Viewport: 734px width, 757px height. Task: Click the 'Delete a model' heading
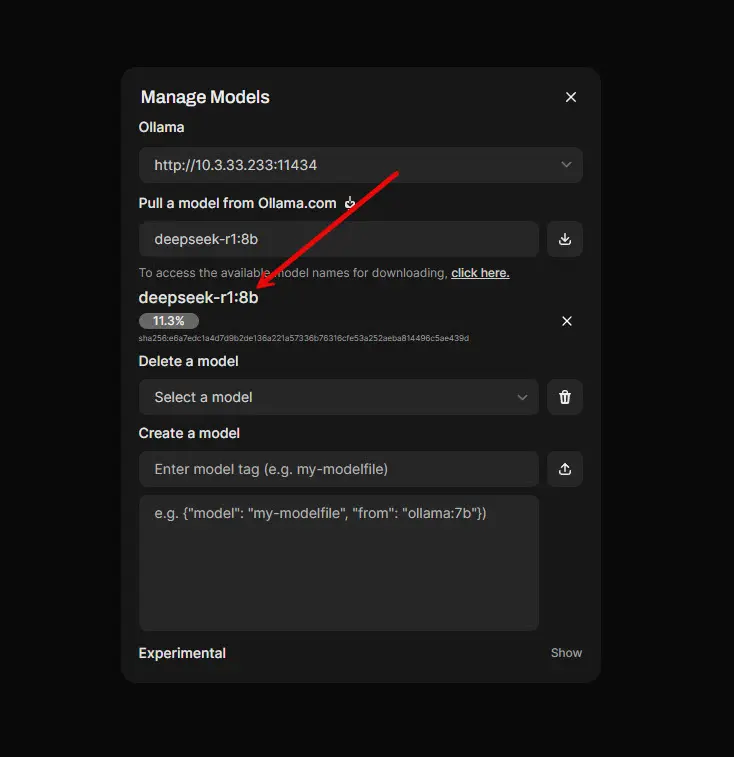pyautogui.click(x=188, y=361)
